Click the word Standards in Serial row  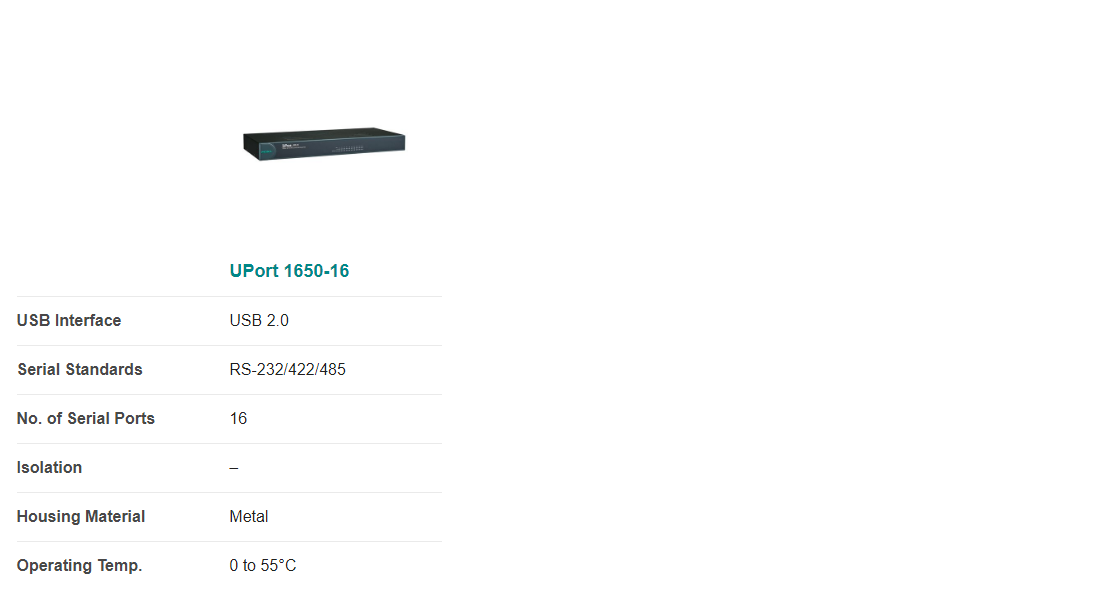pyautogui.click(x=104, y=369)
